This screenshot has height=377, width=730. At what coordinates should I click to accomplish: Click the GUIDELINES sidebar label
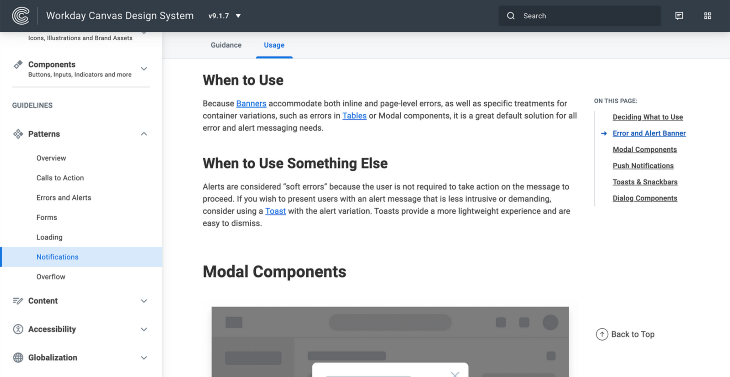(32, 106)
